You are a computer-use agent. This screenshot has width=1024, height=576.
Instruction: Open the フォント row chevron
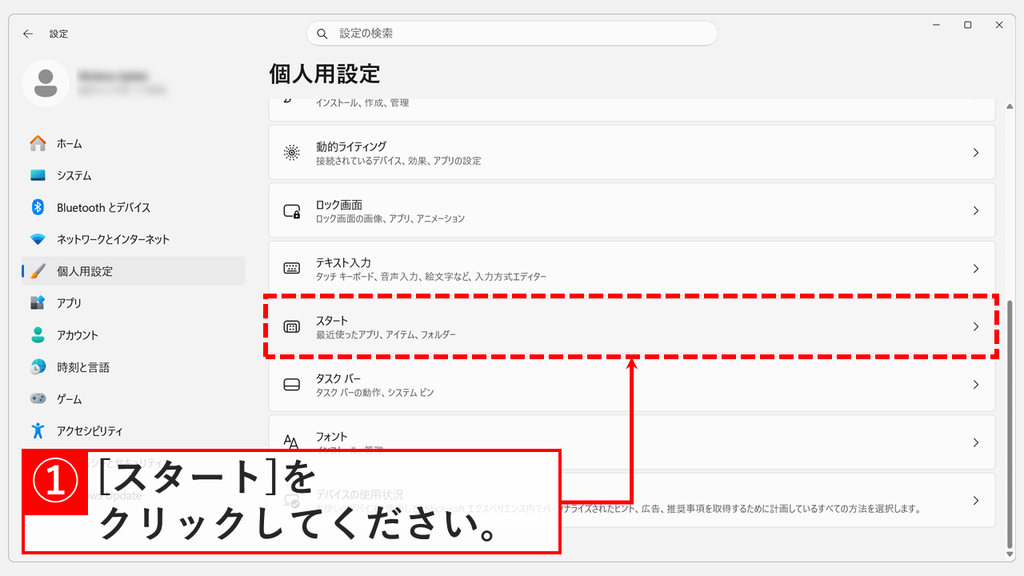976,442
